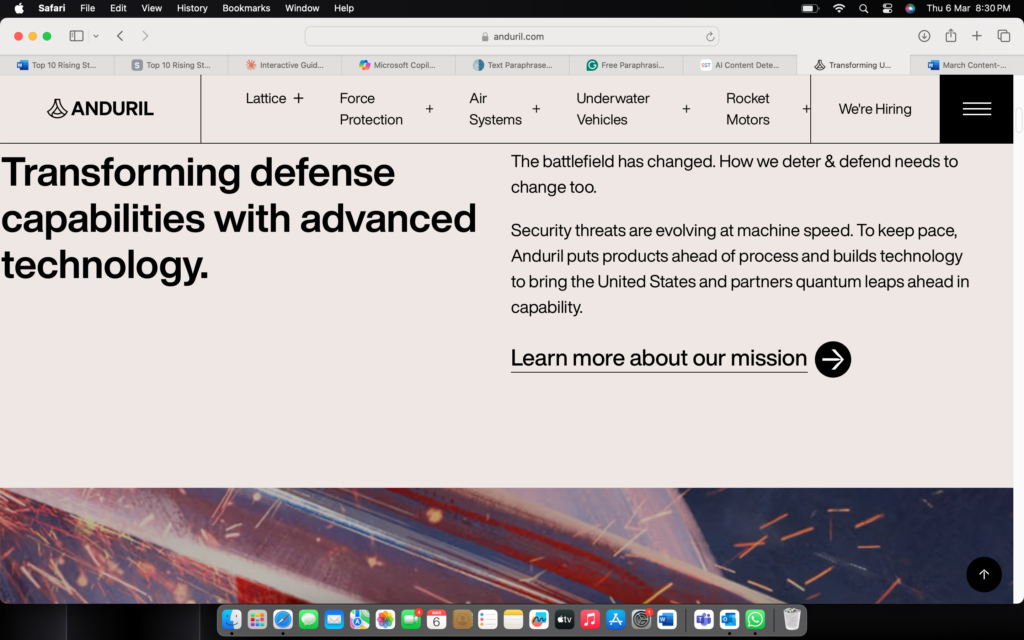The image size is (1024, 640).
Task: Click the anduril.com address bar
Action: [512, 36]
